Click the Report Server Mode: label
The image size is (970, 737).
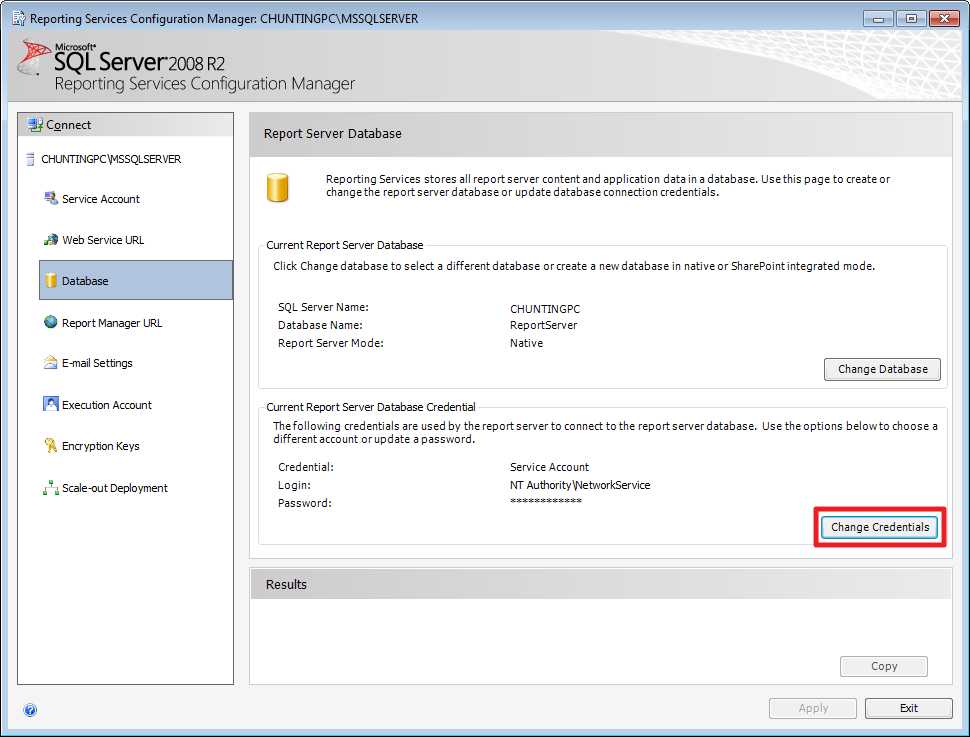tap(330, 343)
